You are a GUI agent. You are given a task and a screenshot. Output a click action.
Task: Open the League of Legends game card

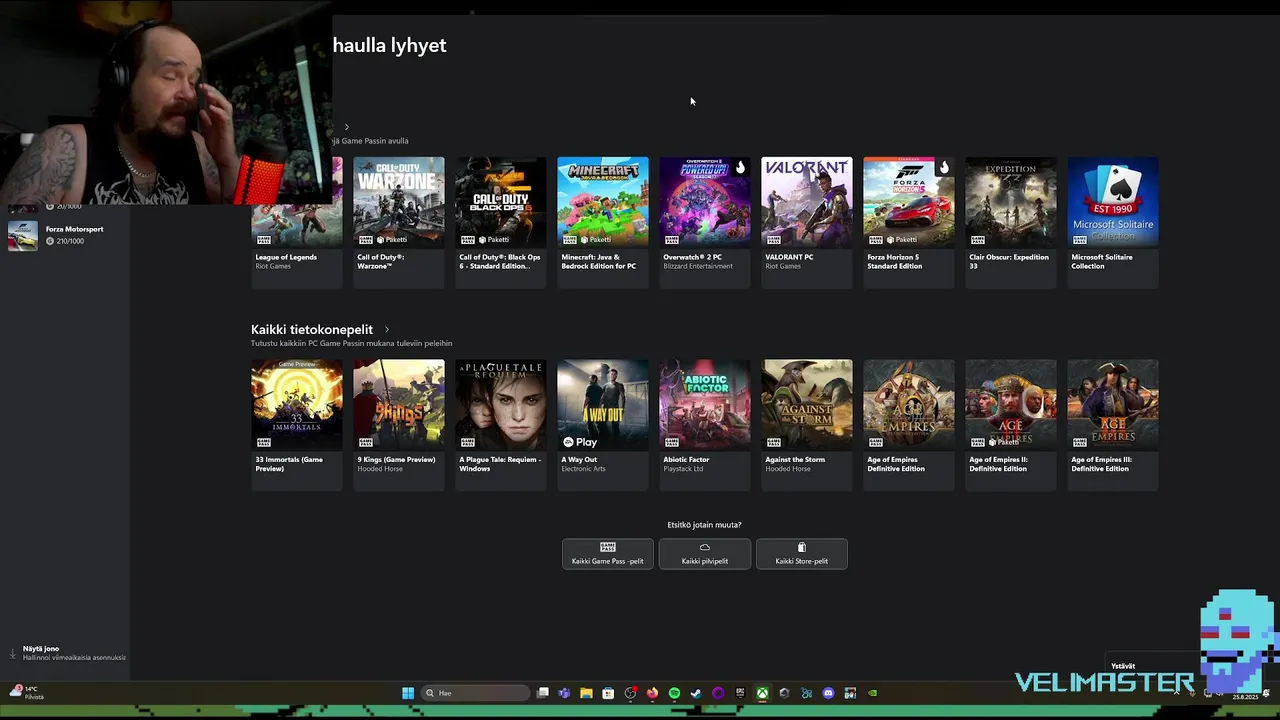pyautogui.click(x=297, y=223)
